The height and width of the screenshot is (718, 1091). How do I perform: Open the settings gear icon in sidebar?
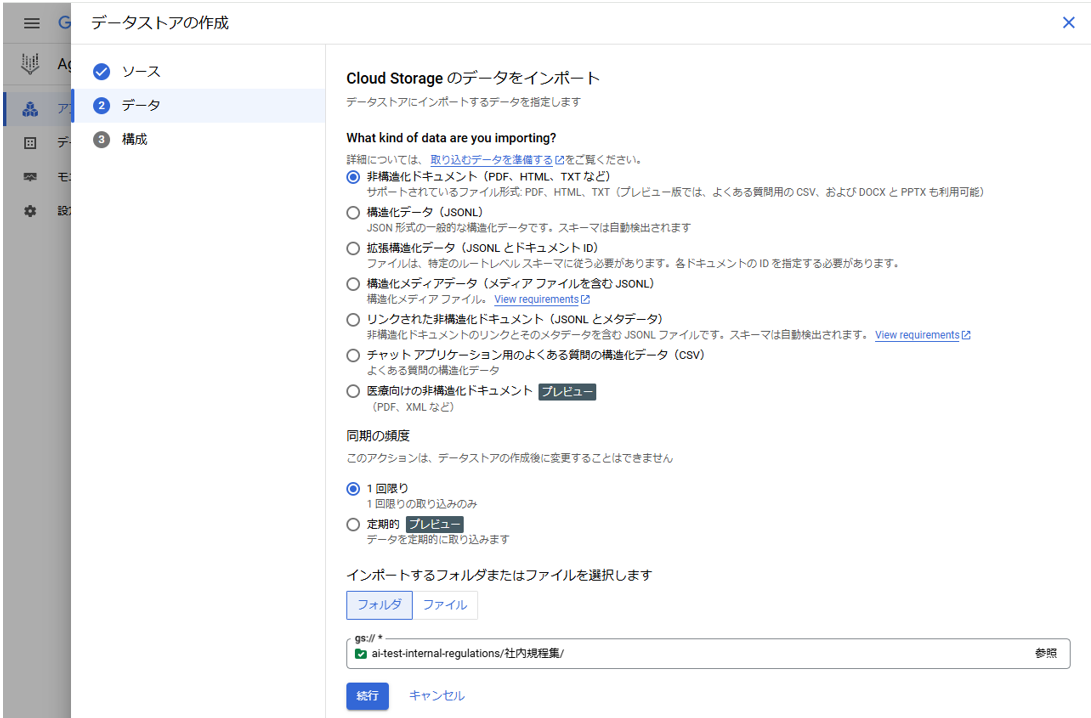click(x=30, y=211)
